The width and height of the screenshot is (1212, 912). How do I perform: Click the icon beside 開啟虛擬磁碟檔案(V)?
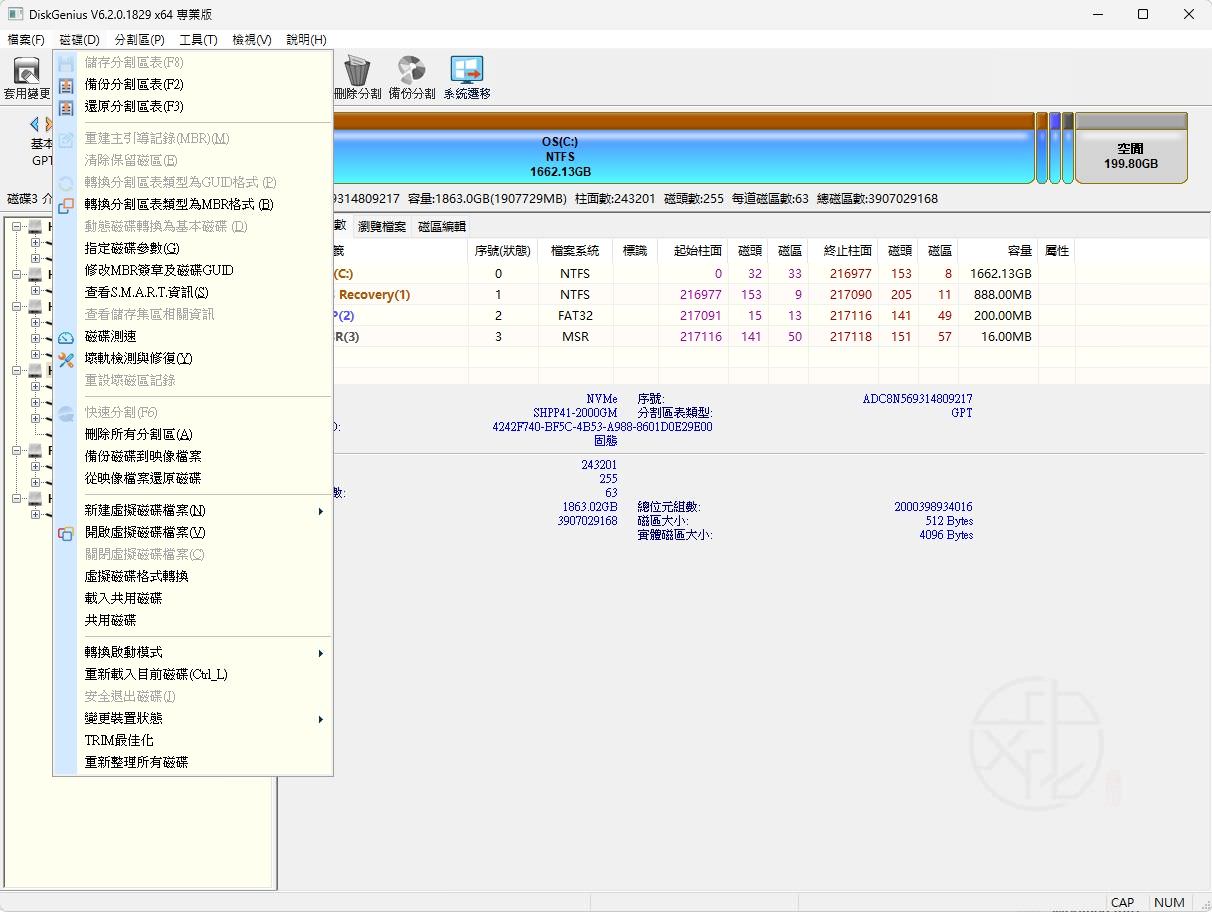click(x=66, y=533)
